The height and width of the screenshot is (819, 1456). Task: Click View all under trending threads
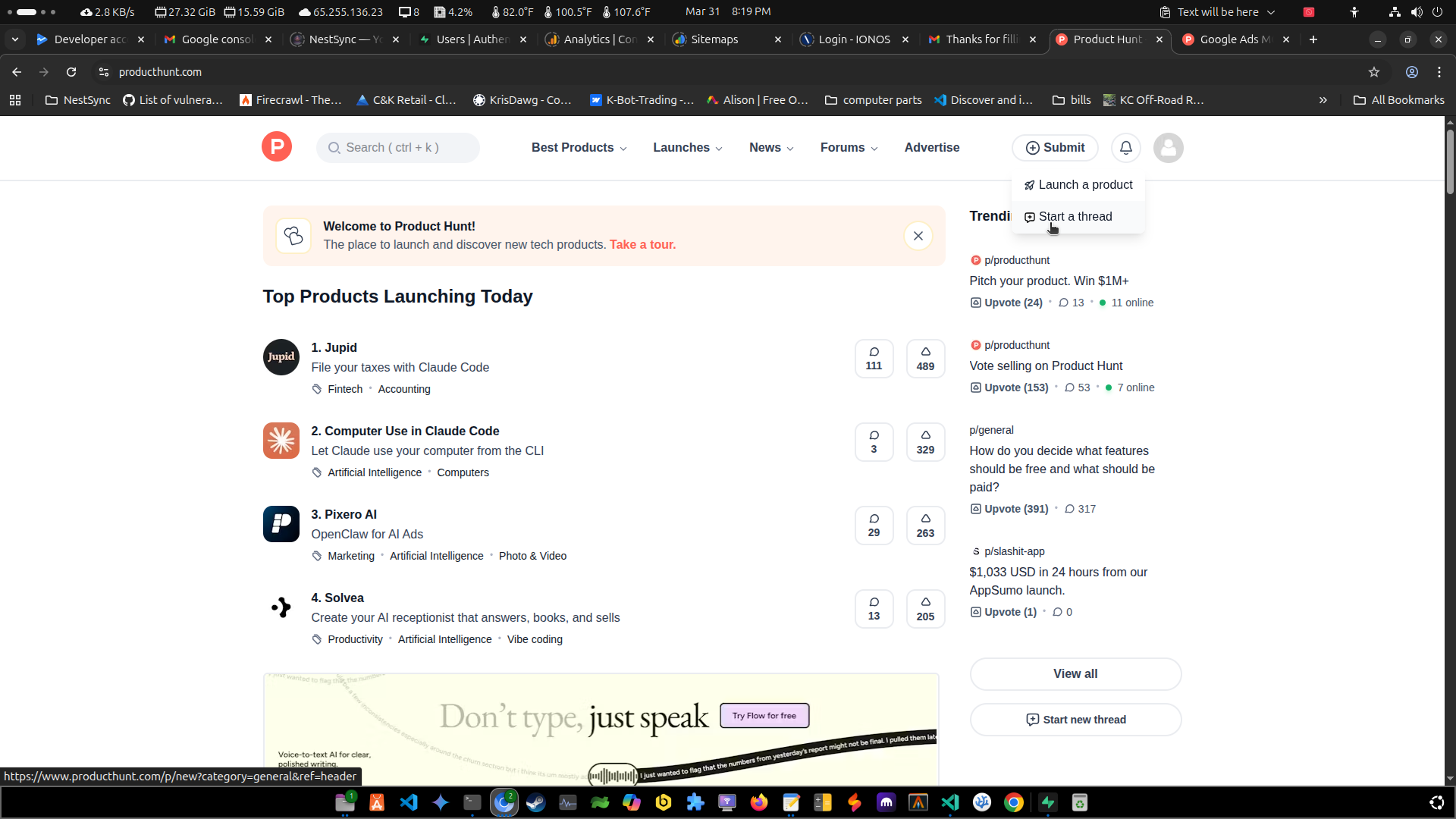click(x=1075, y=673)
